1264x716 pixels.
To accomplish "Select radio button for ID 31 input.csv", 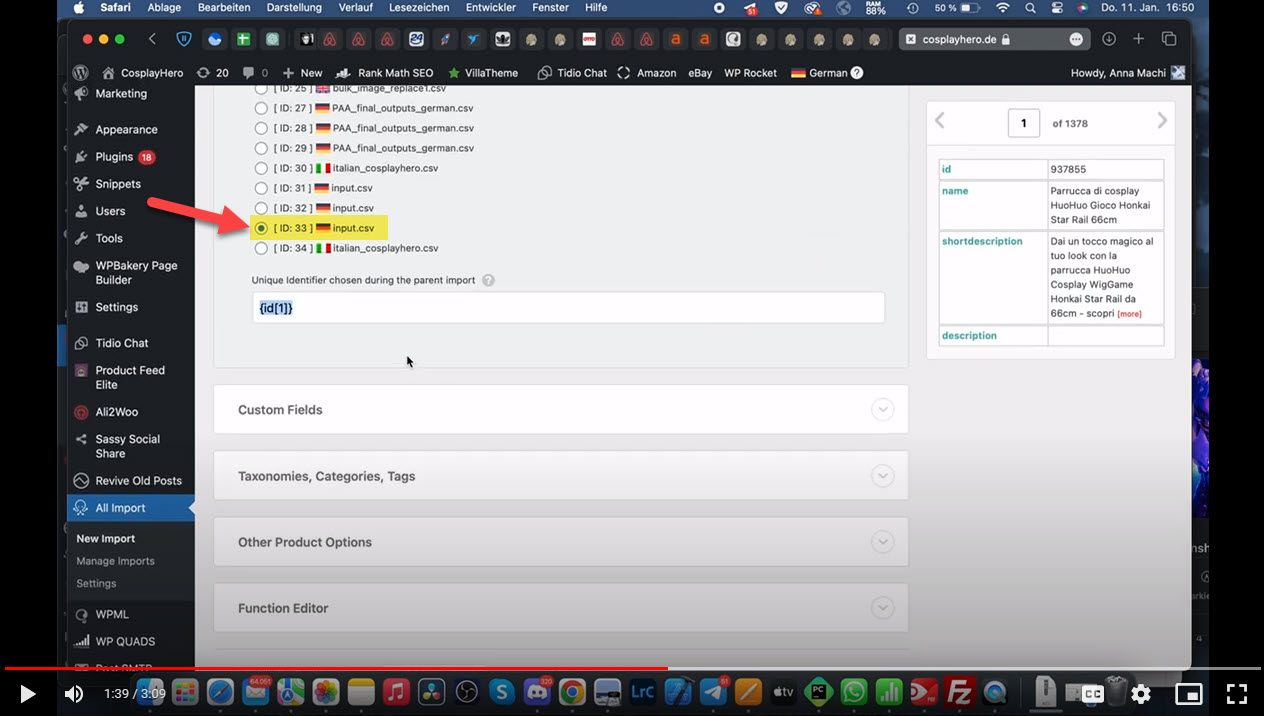I will click(261, 188).
